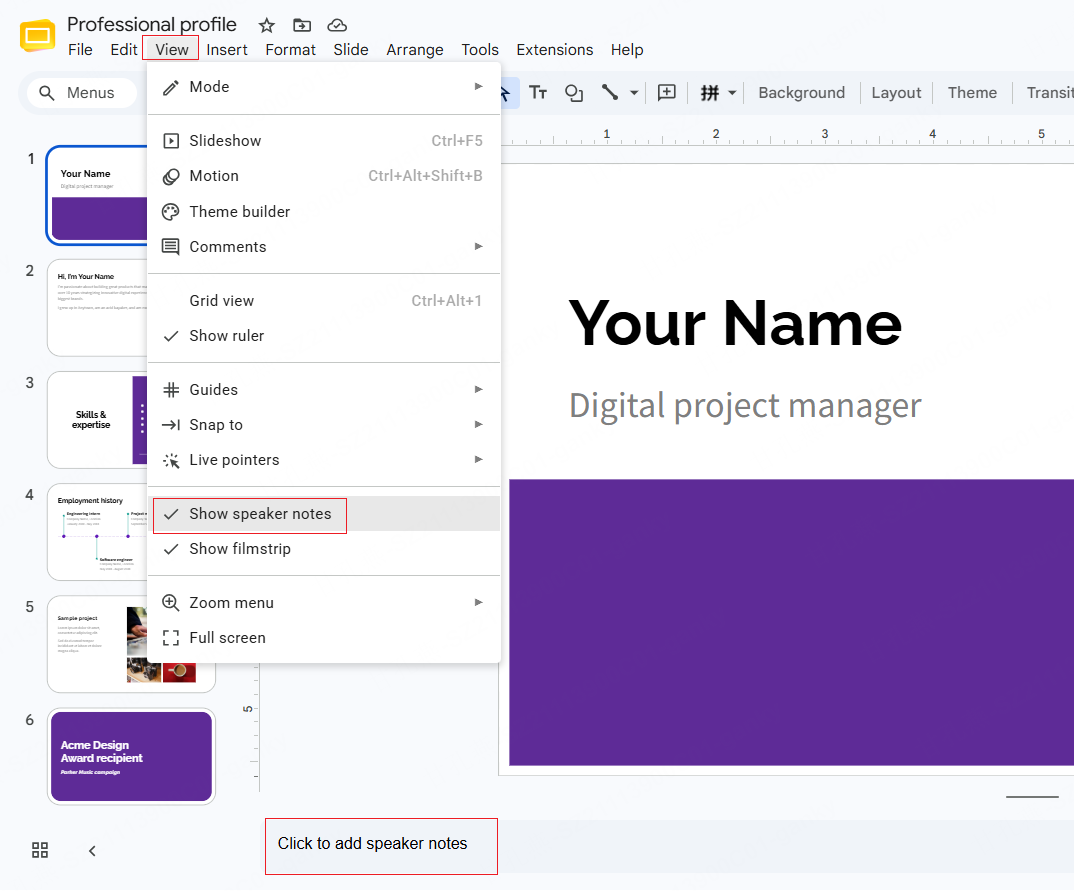Open grid view icon at bottom left
This screenshot has width=1074, height=891.
(40, 851)
